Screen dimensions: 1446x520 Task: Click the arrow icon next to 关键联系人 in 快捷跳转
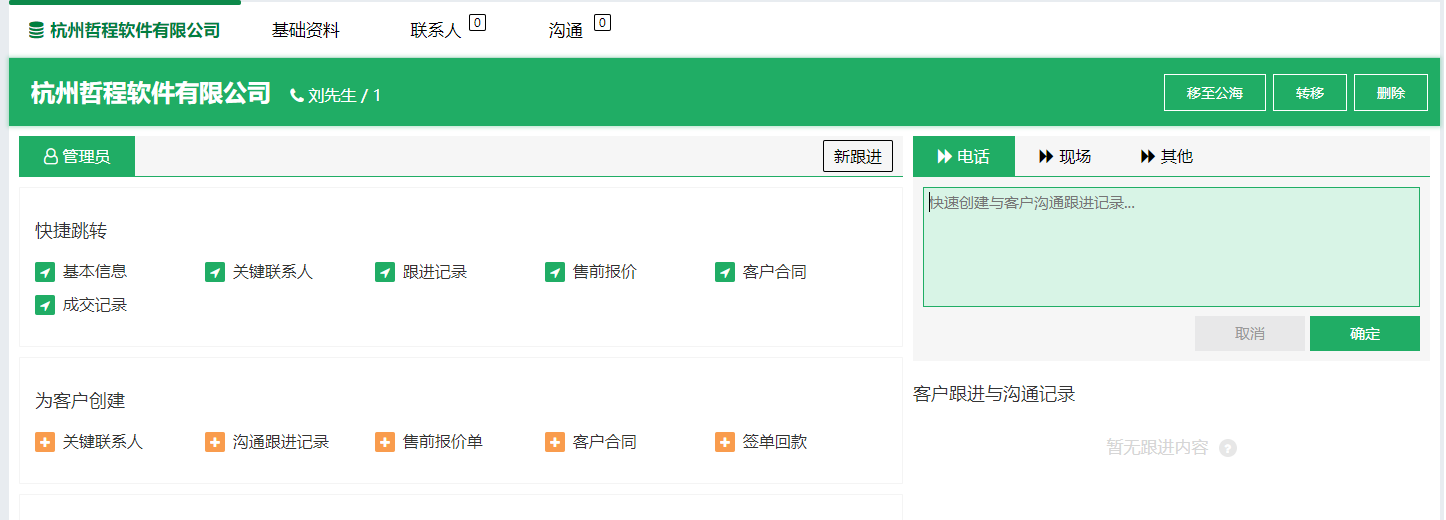[215, 272]
